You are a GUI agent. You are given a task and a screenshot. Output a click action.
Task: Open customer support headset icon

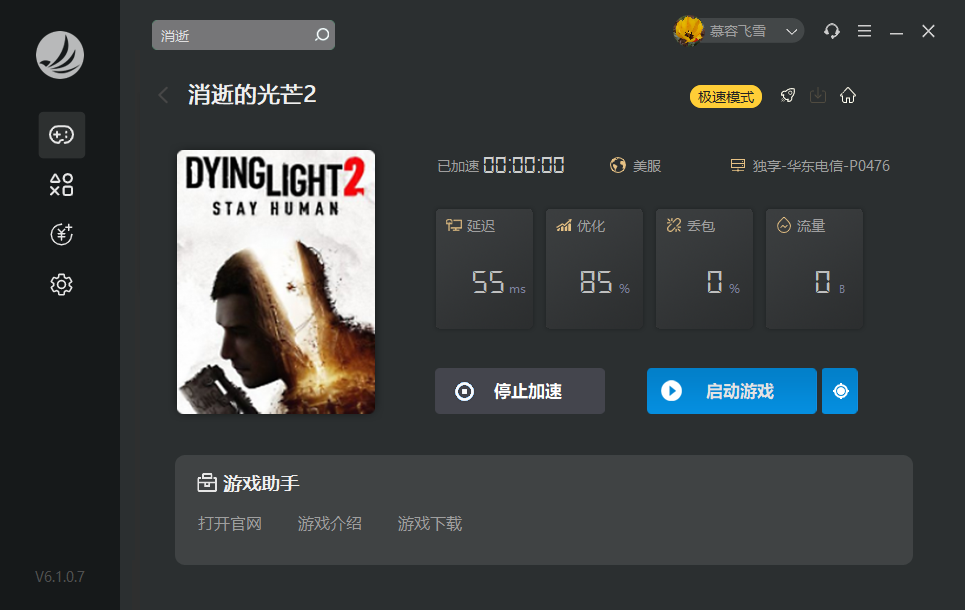tap(831, 31)
